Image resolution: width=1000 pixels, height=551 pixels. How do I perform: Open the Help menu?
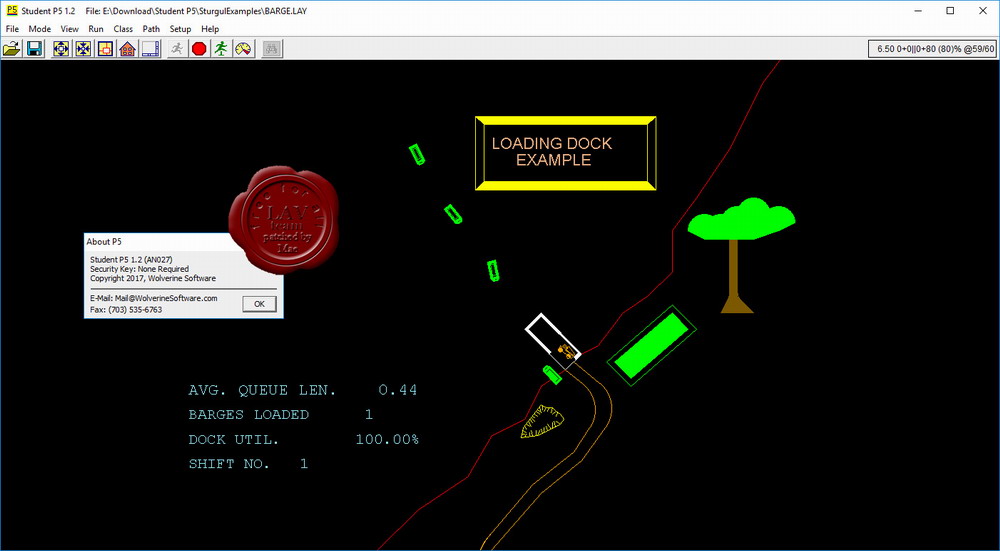(x=210, y=29)
